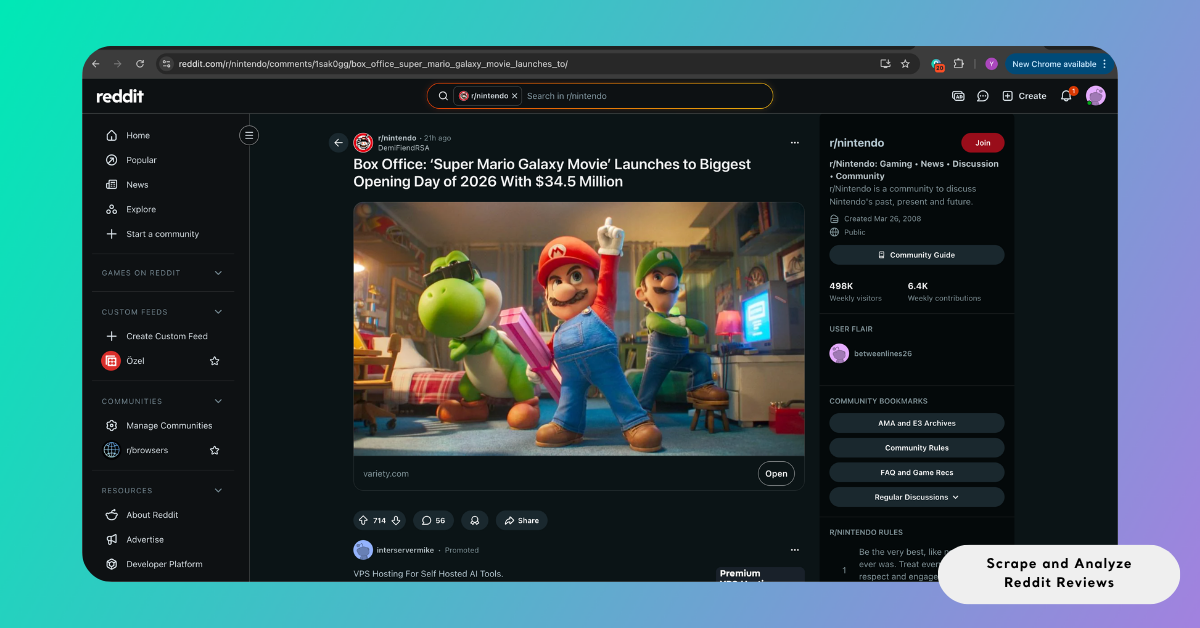Screen dimensions: 1200x628
Task: Click the award icon below post
Action: pyautogui.click(x=474, y=520)
